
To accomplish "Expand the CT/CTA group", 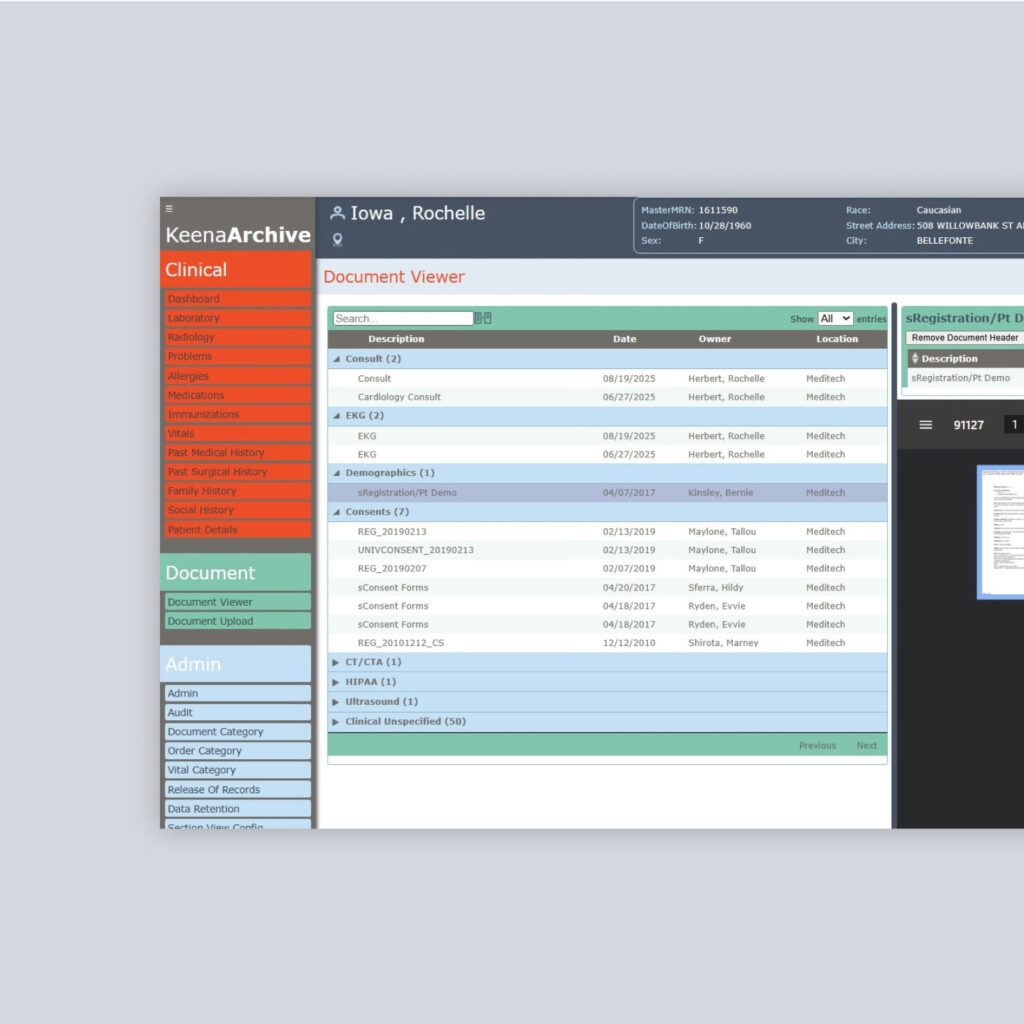I will pyautogui.click(x=336, y=662).
